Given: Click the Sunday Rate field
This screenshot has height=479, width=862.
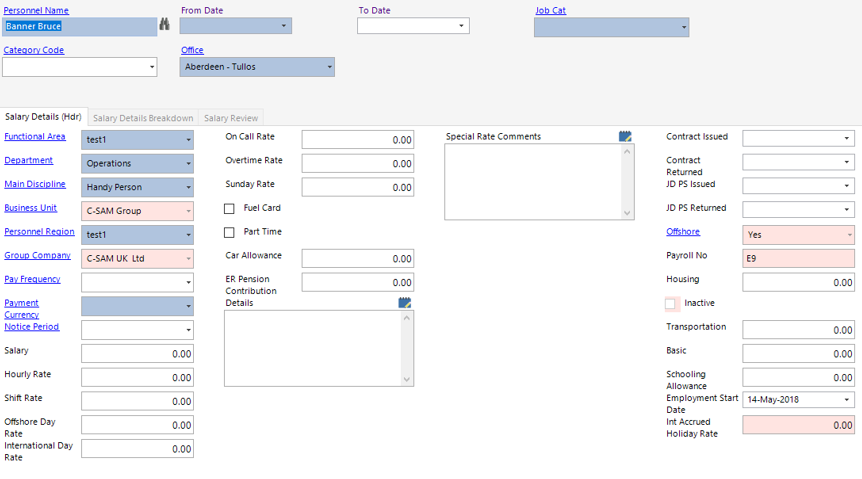Looking at the screenshot, I should click(358, 187).
